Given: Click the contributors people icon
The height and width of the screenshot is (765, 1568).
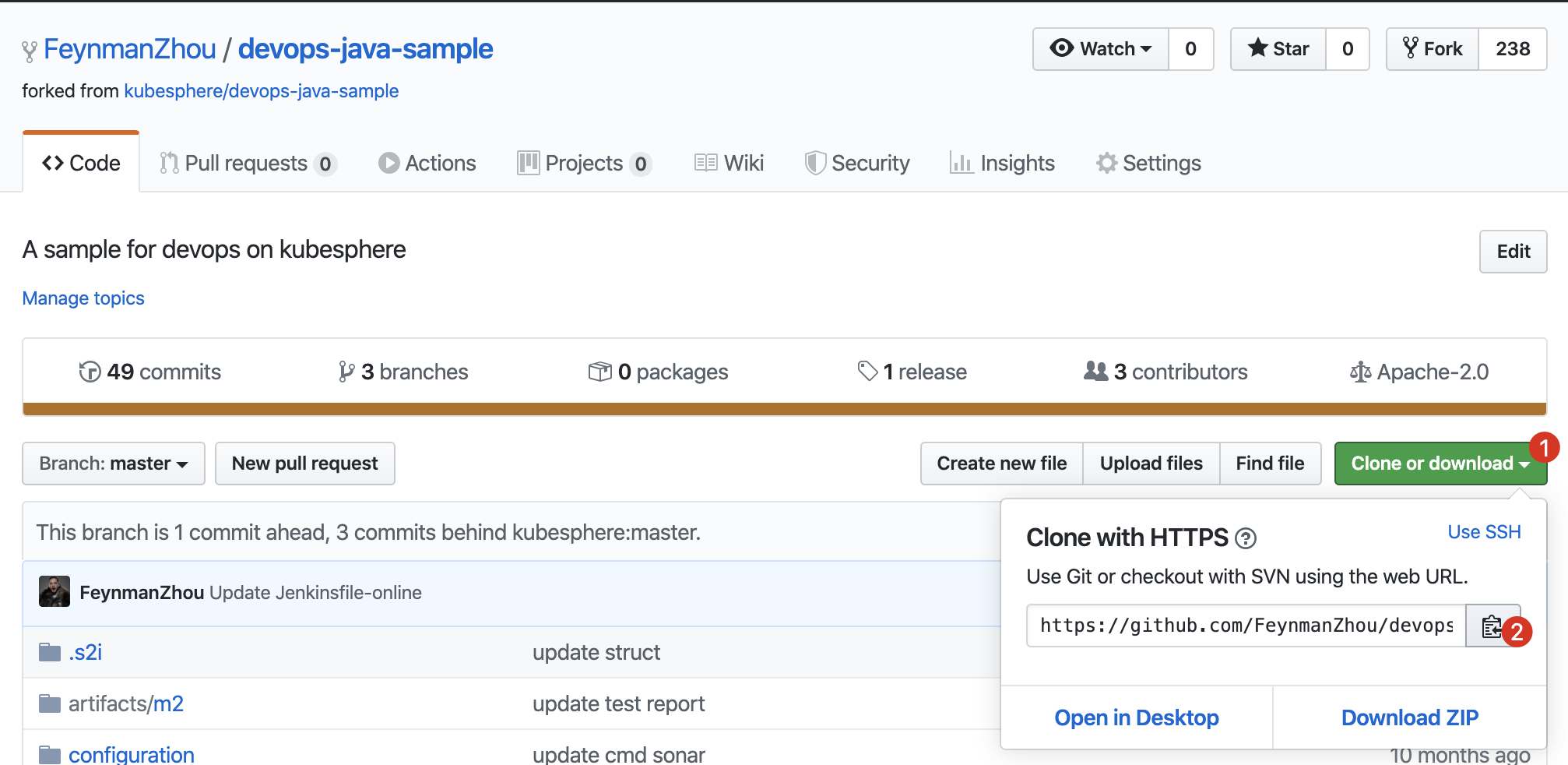Looking at the screenshot, I should pos(1095,371).
